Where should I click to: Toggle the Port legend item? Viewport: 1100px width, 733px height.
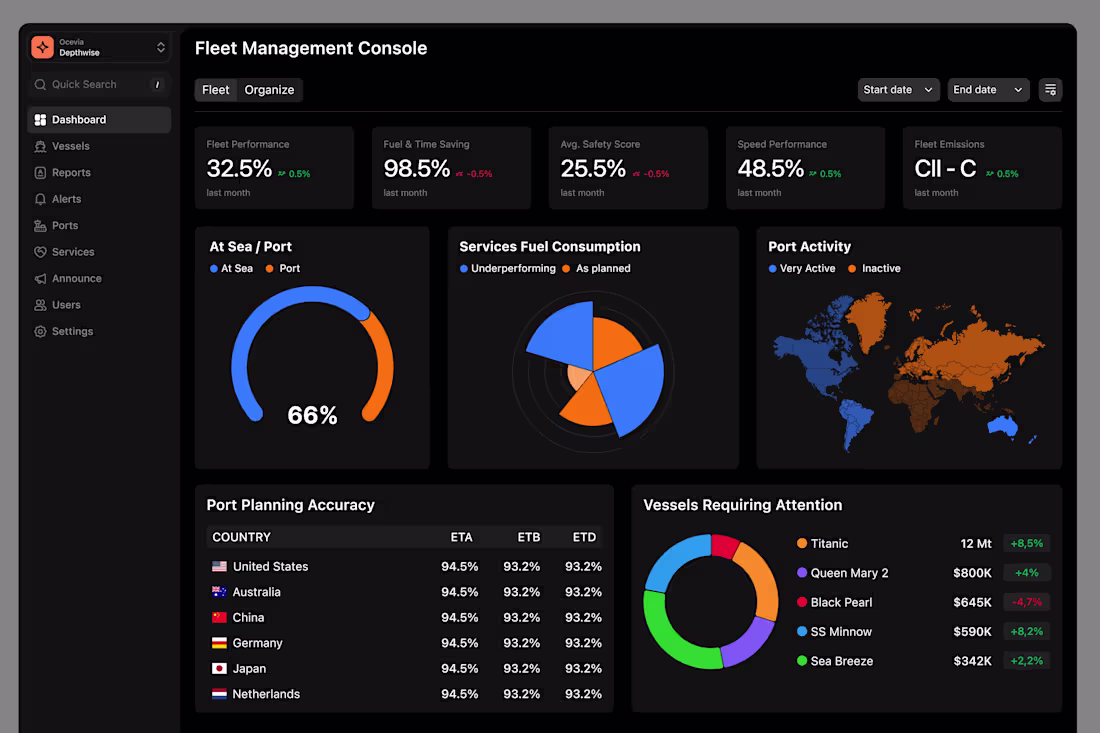pos(283,269)
